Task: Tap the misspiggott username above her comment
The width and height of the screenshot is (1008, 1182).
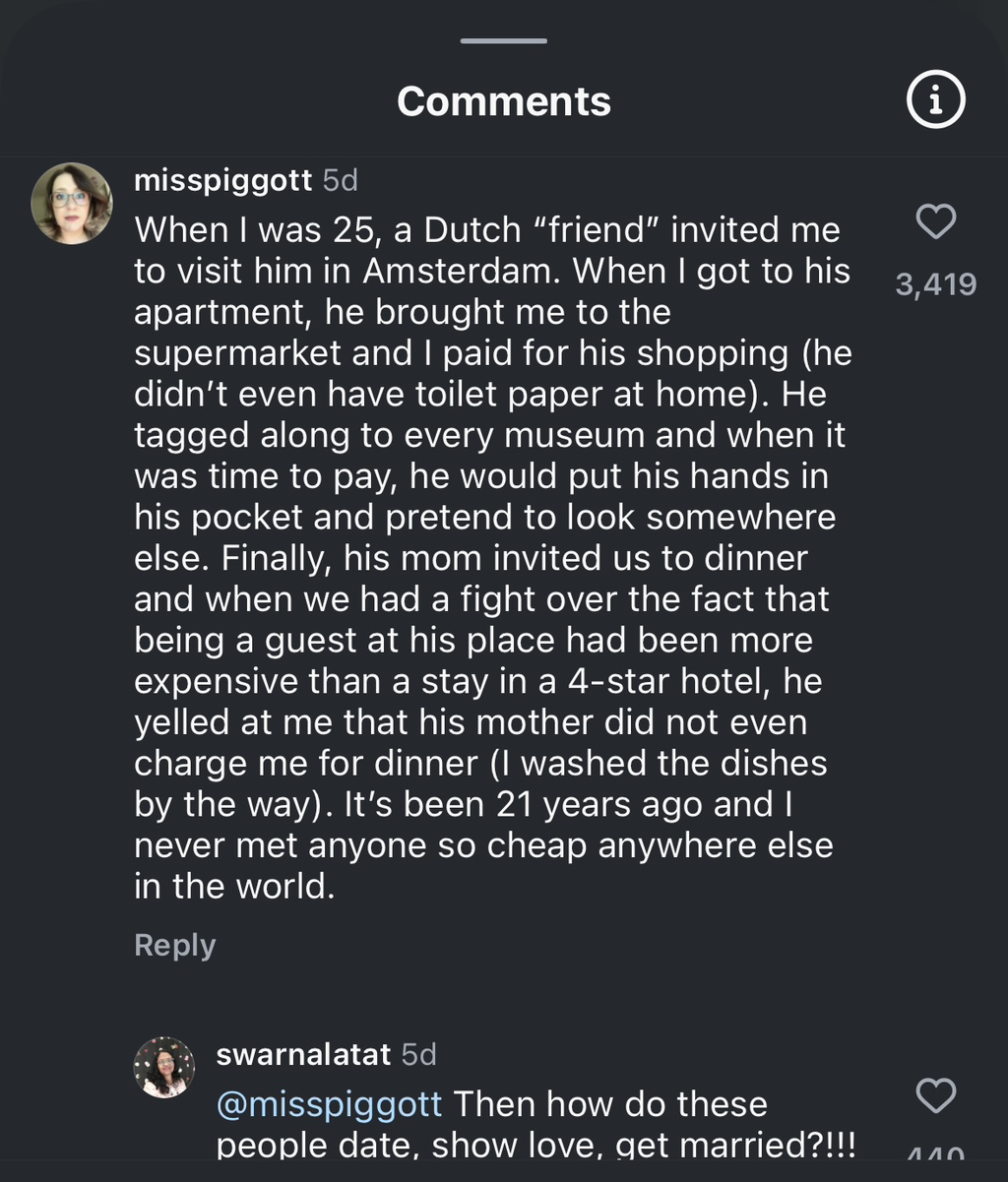Action: tap(222, 181)
